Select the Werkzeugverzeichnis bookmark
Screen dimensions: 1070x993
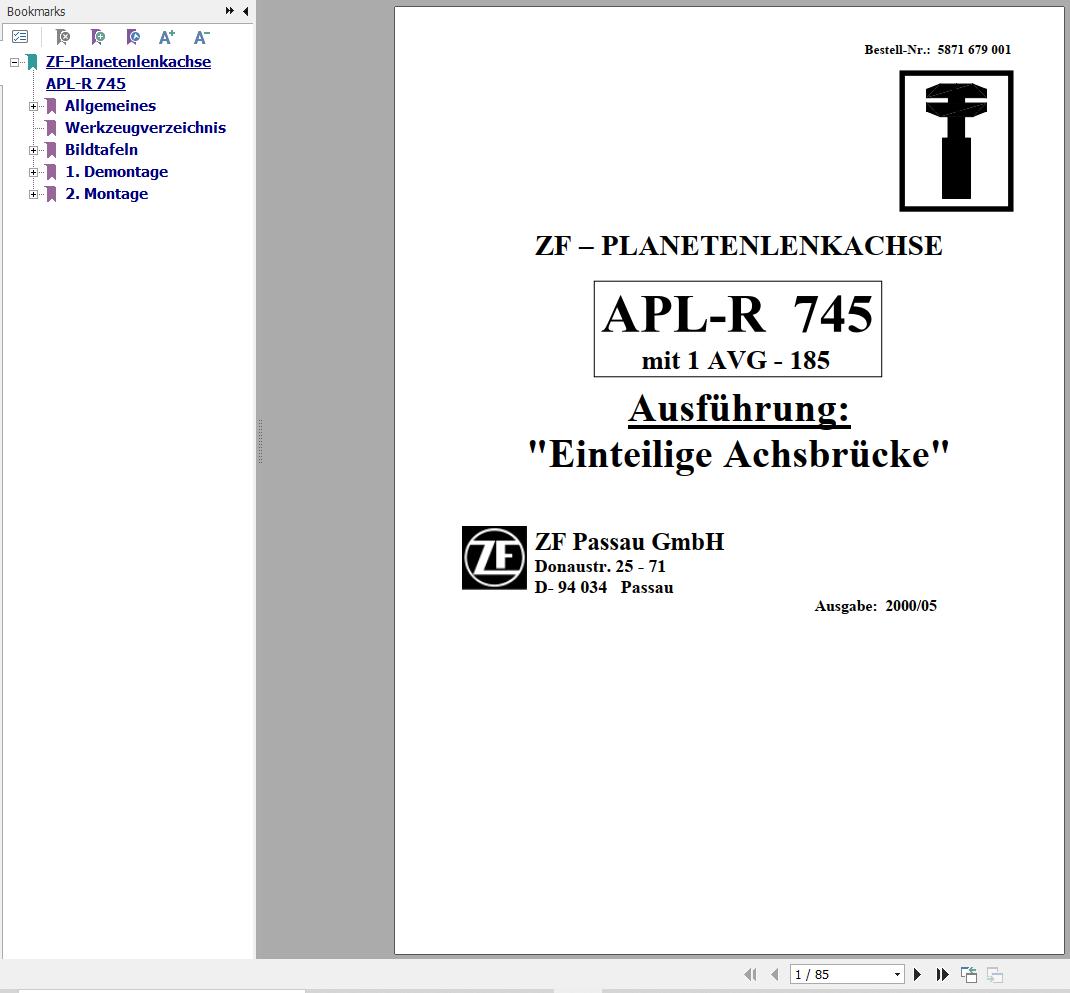click(x=145, y=128)
